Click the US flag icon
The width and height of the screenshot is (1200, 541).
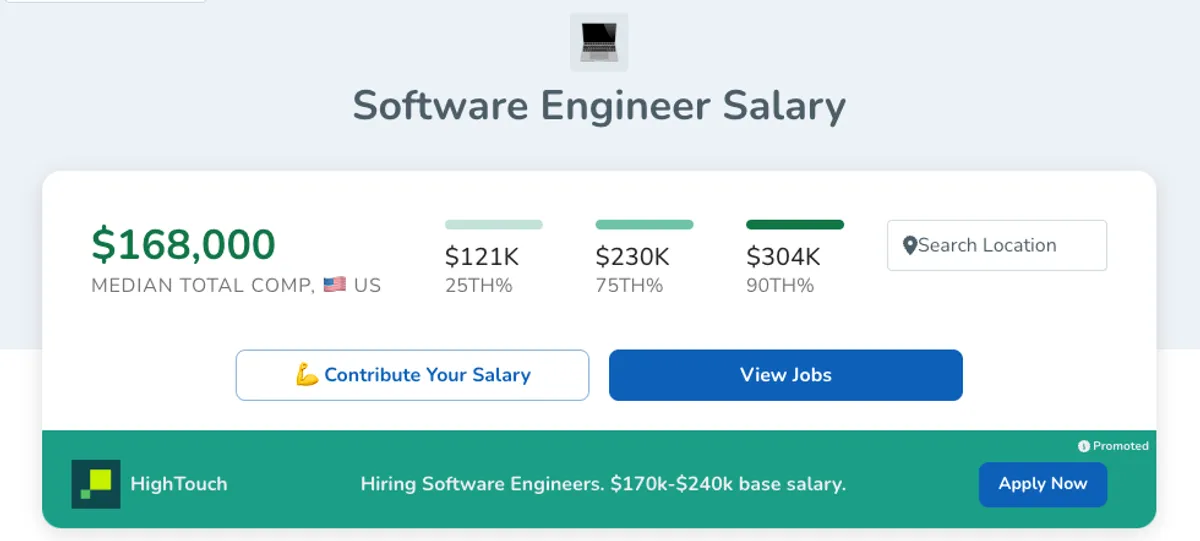335,285
